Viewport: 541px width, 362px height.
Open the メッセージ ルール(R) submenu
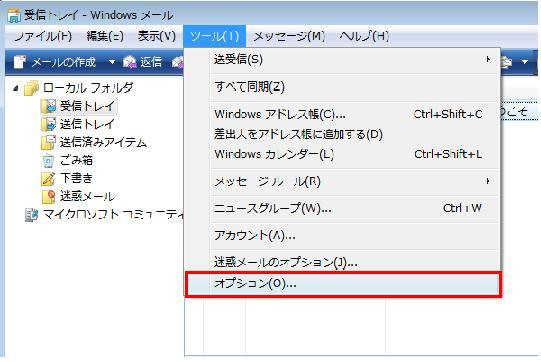(x=355, y=181)
